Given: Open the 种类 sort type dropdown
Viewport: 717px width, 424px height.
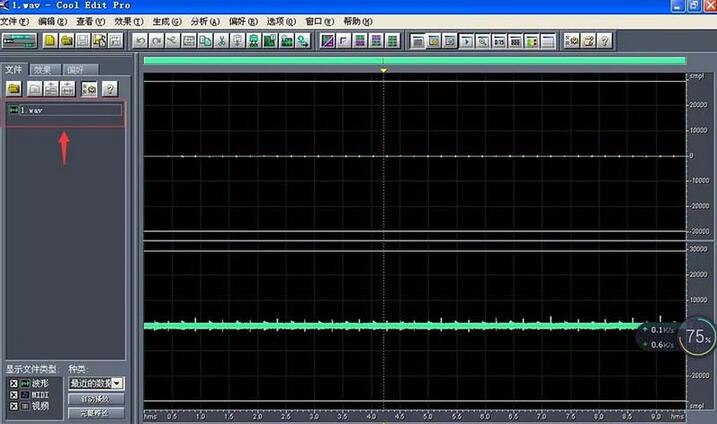Looking at the screenshot, I should (x=118, y=383).
